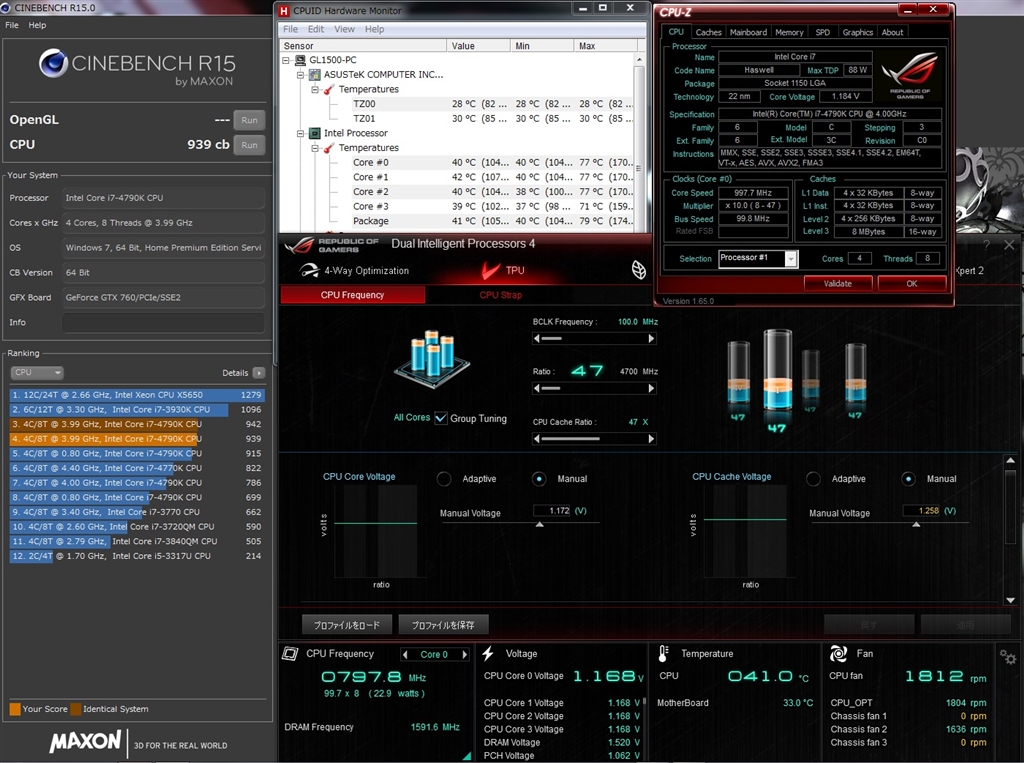
Task: Click the 4-Way Optimization icon
Action: [x=310, y=270]
